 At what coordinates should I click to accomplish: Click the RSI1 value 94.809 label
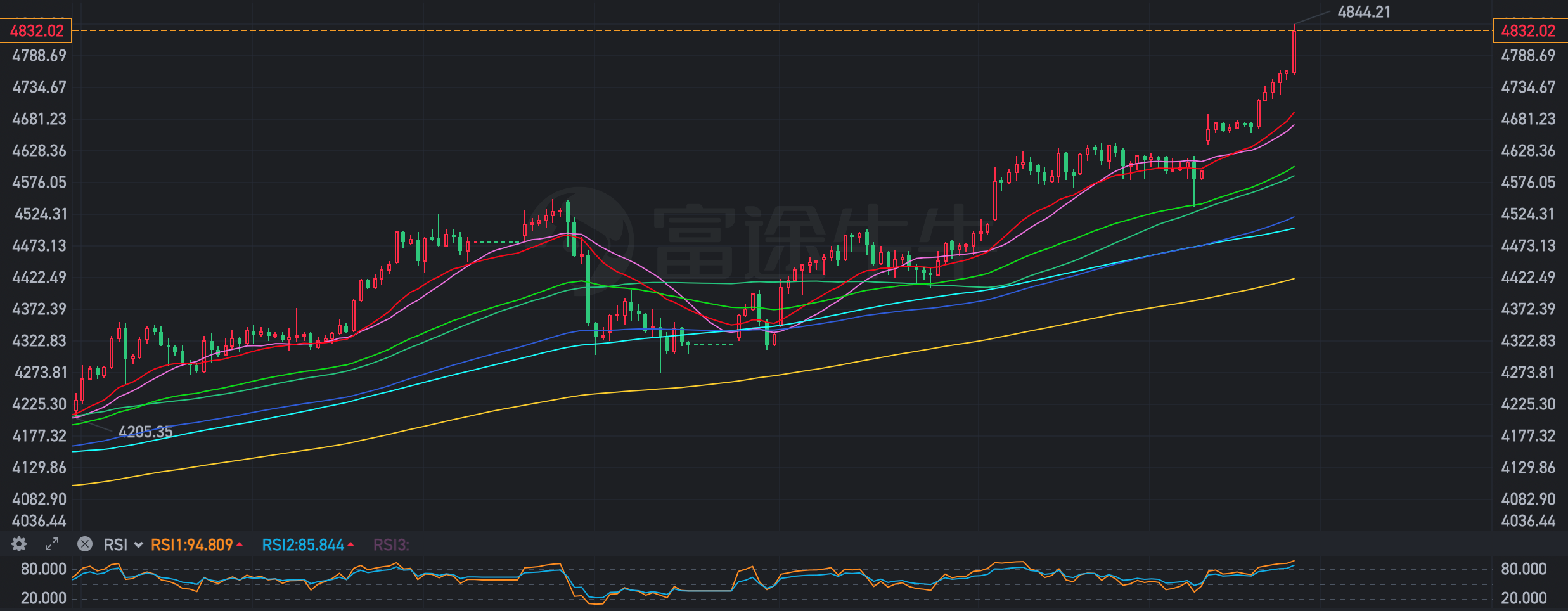click(191, 545)
